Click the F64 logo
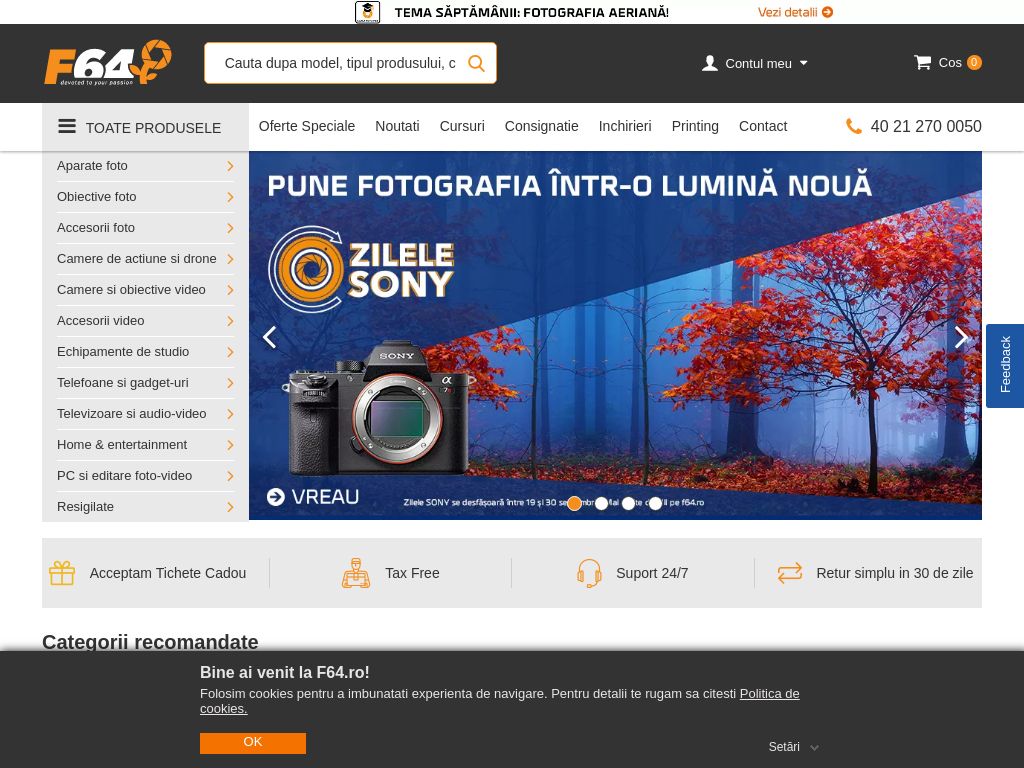This screenshot has height=768, width=1024. point(108,63)
